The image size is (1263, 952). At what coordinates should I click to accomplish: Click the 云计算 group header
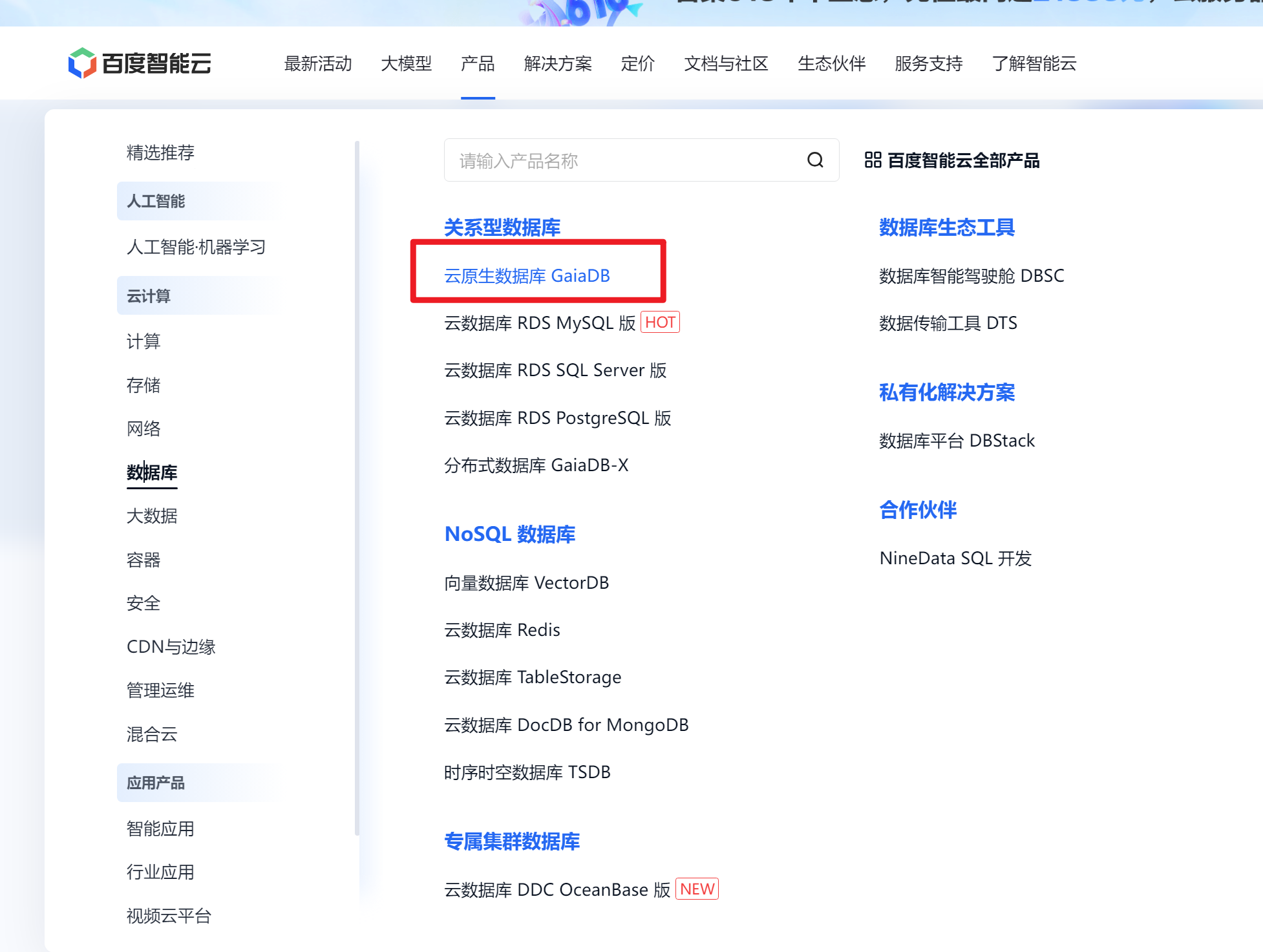click(200, 295)
